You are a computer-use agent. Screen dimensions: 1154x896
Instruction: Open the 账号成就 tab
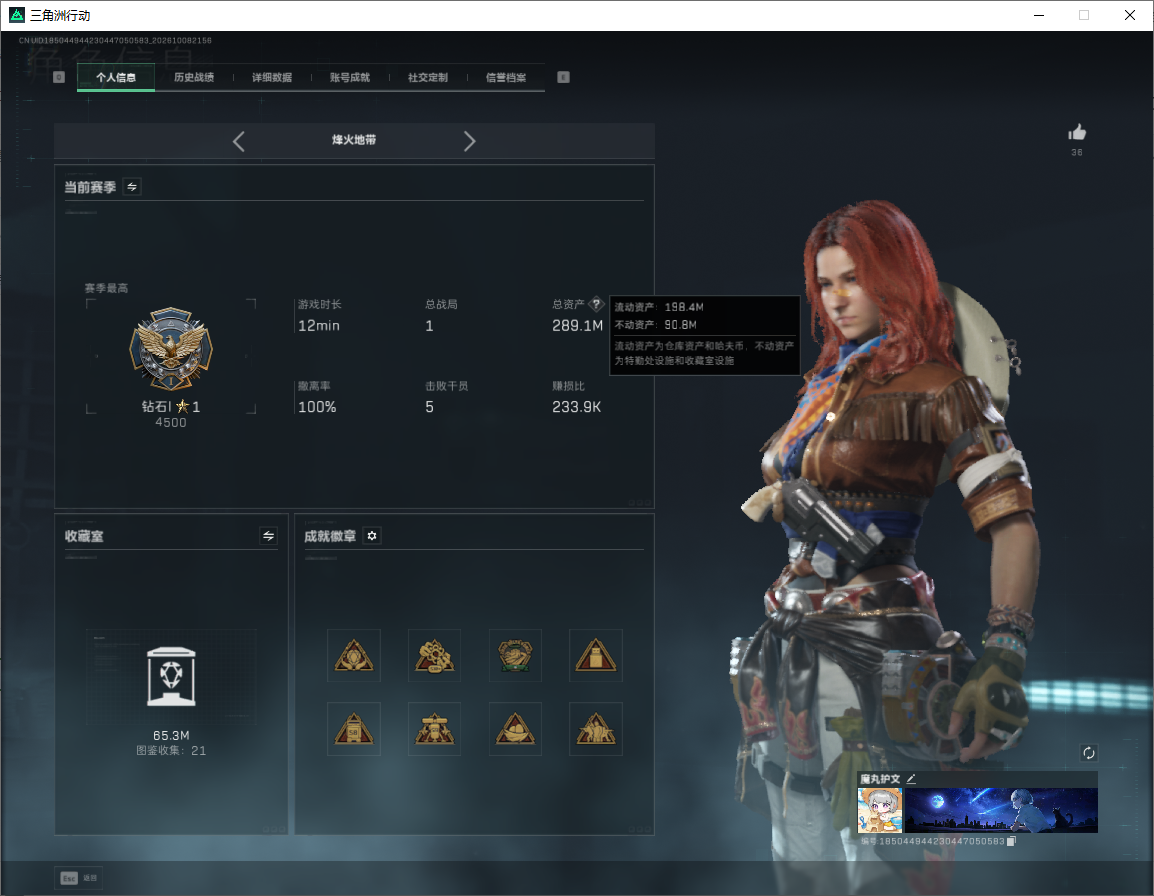click(x=350, y=77)
